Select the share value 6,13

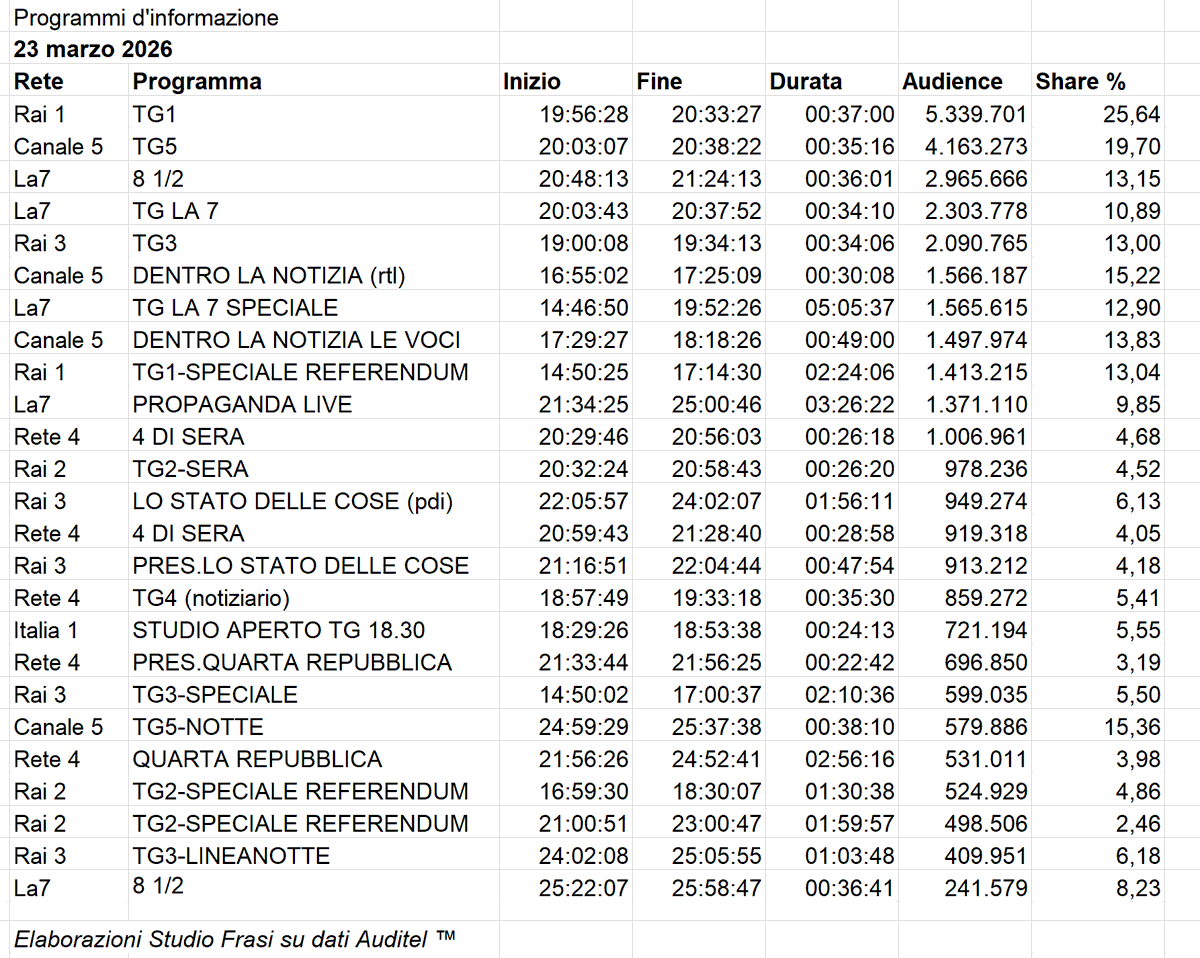pyautogui.click(x=1139, y=501)
